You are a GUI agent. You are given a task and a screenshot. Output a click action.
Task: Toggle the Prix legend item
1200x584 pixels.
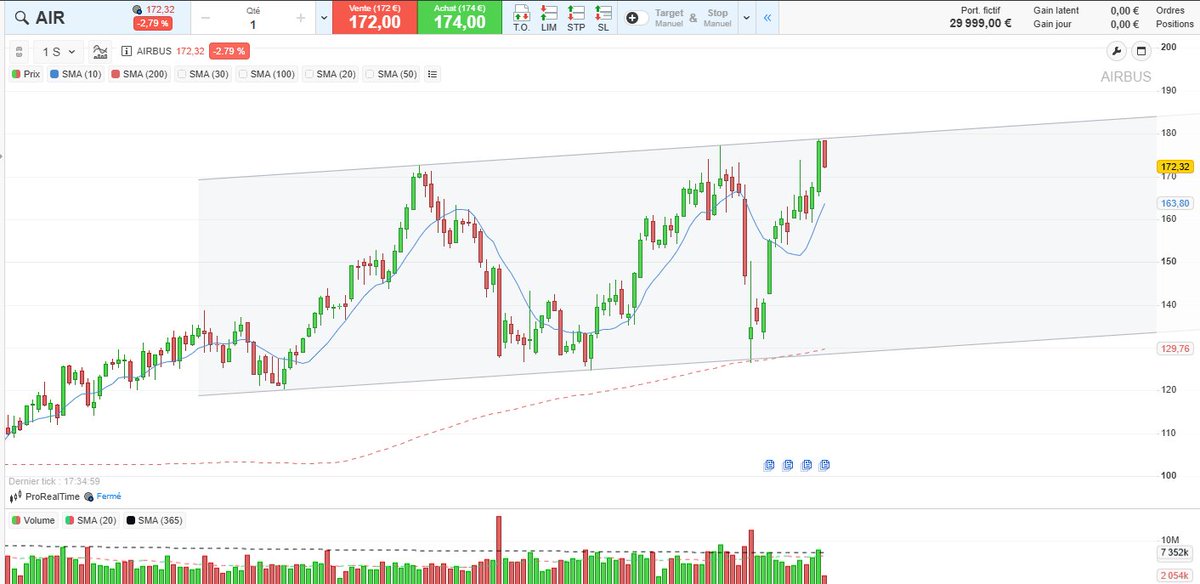pos(25,74)
